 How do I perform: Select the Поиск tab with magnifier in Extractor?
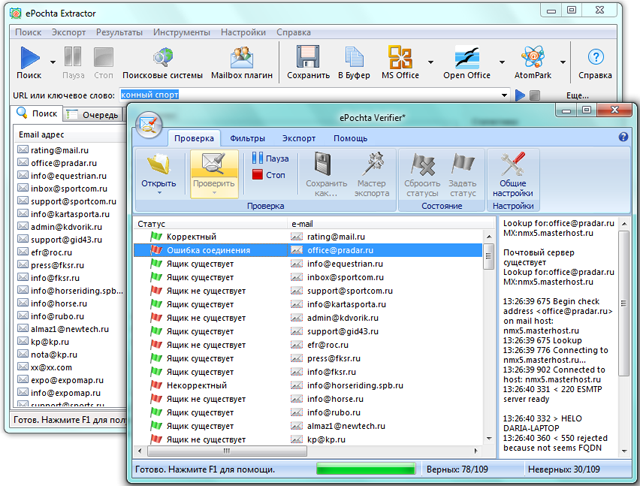[38, 113]
